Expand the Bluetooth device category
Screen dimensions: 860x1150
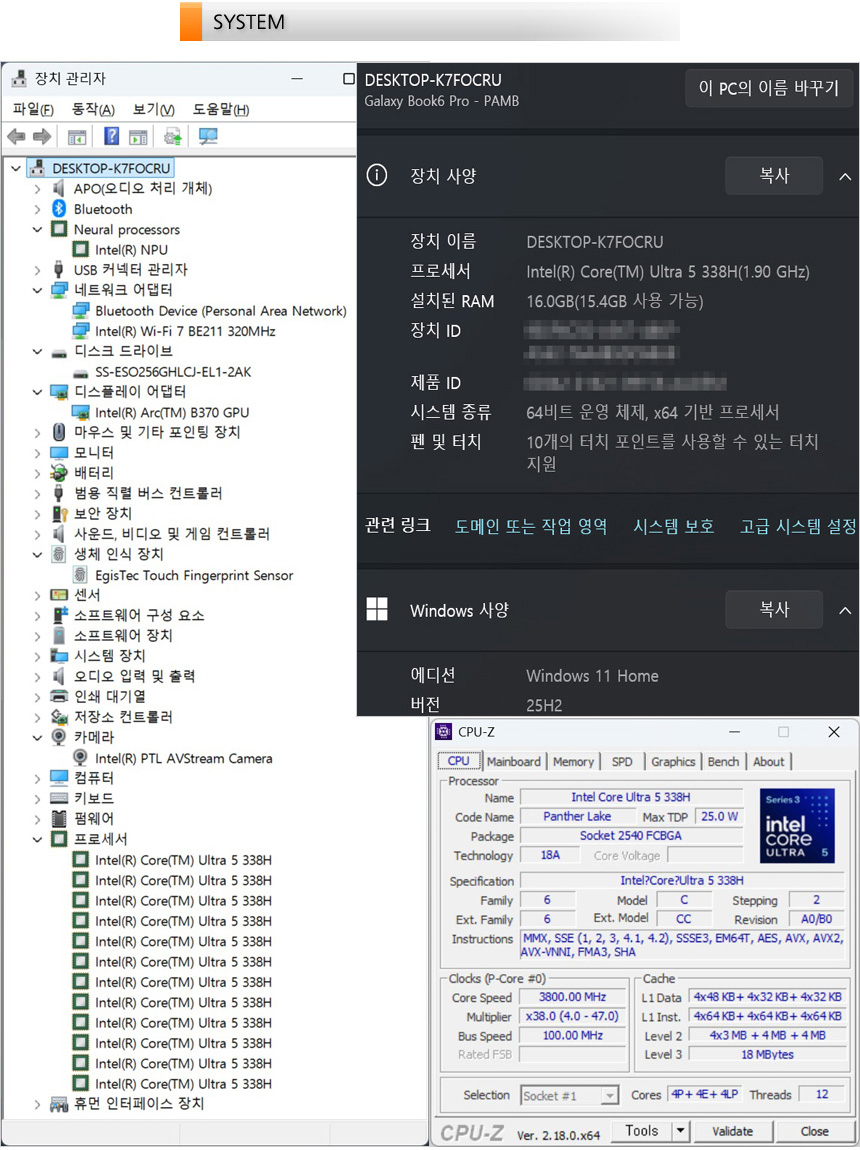[37, 209]
